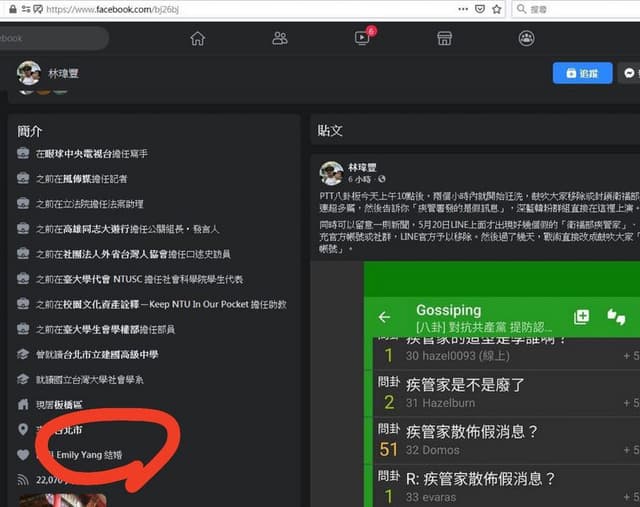
Task: Click the Messenger message button
Action: 630,73
